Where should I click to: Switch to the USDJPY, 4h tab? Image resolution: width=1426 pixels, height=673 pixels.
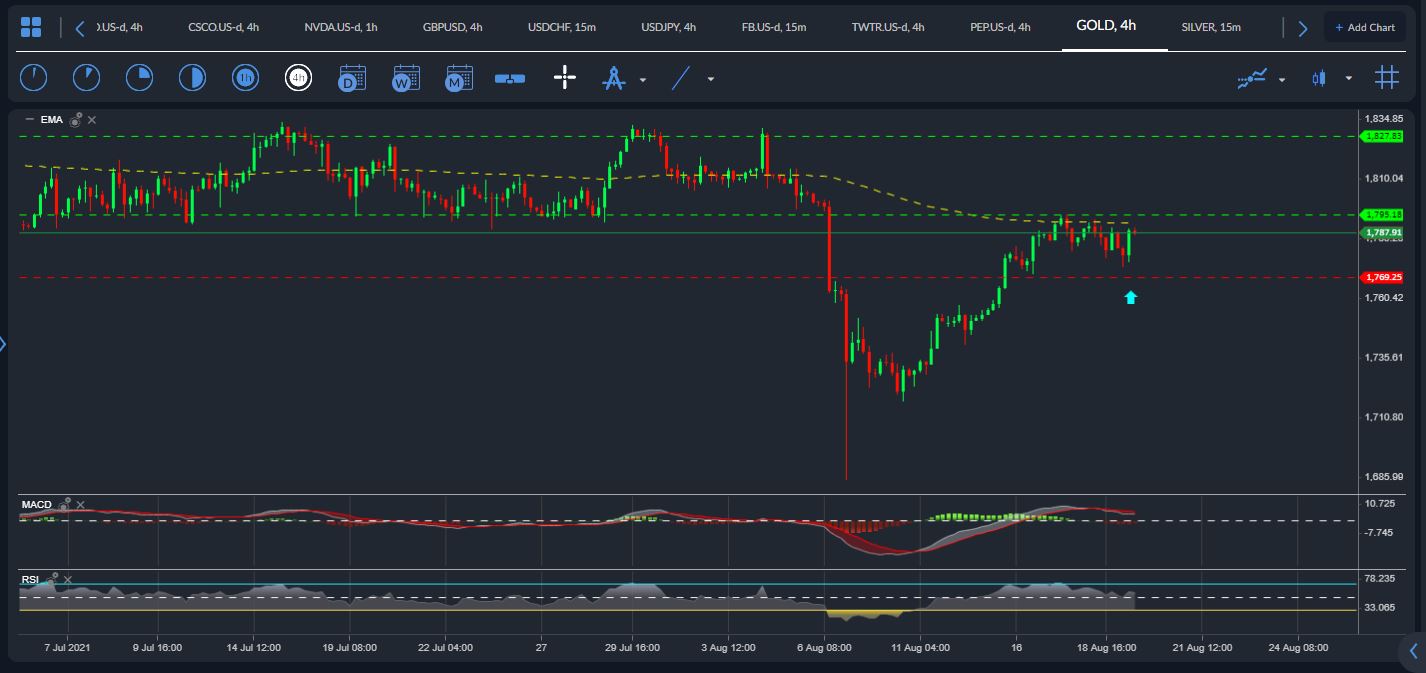pos(668,27)
